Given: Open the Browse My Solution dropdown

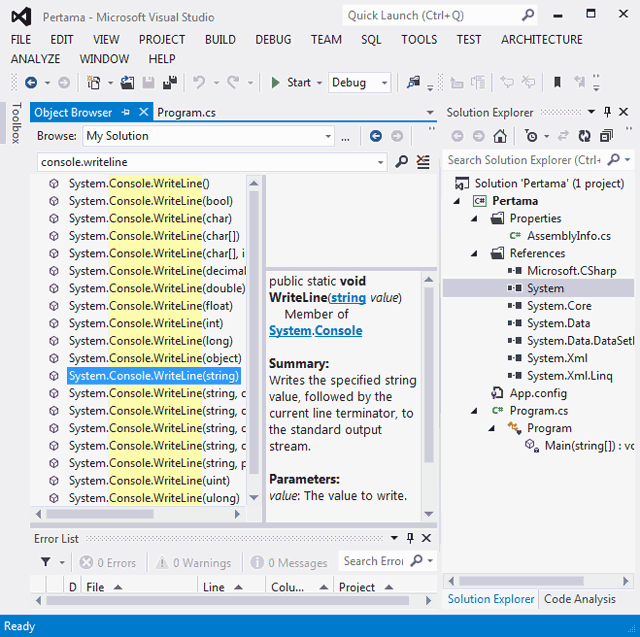Looking at the screenshot, I should click(328, 136).
